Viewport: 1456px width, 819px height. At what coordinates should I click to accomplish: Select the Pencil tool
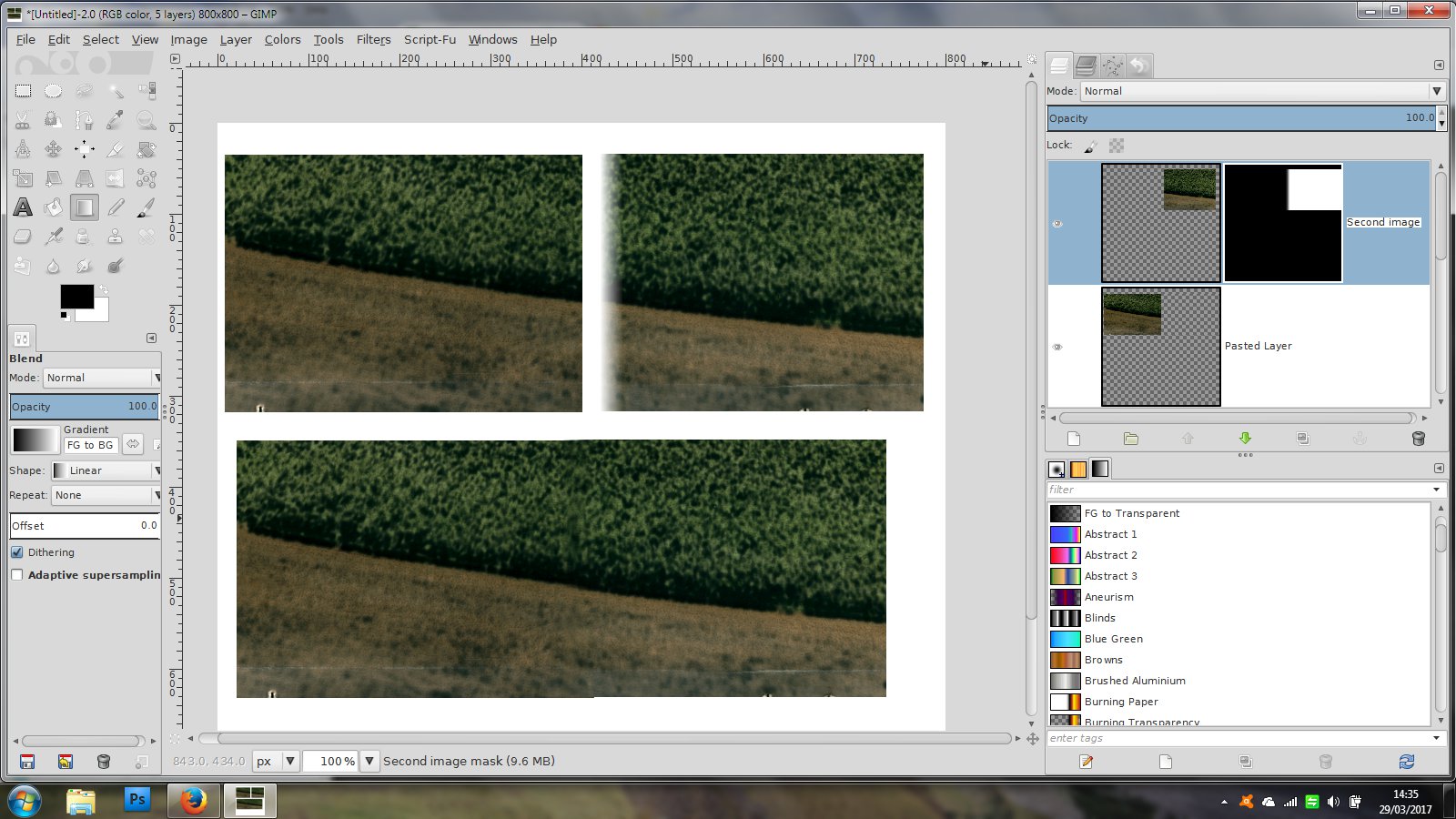click(116, 207)
